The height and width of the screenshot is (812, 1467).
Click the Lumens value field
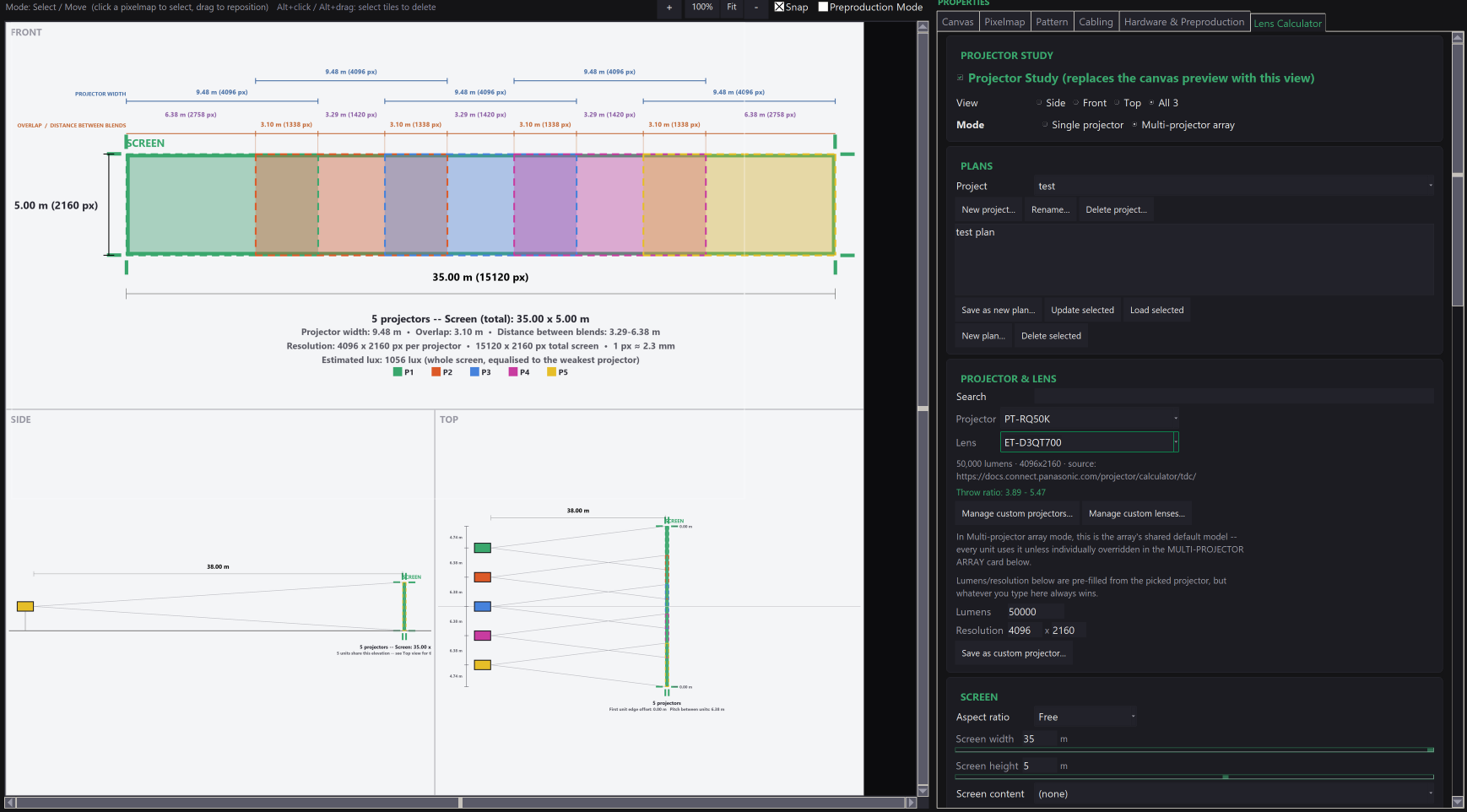pyautogui.click(x=1035, y=612)
